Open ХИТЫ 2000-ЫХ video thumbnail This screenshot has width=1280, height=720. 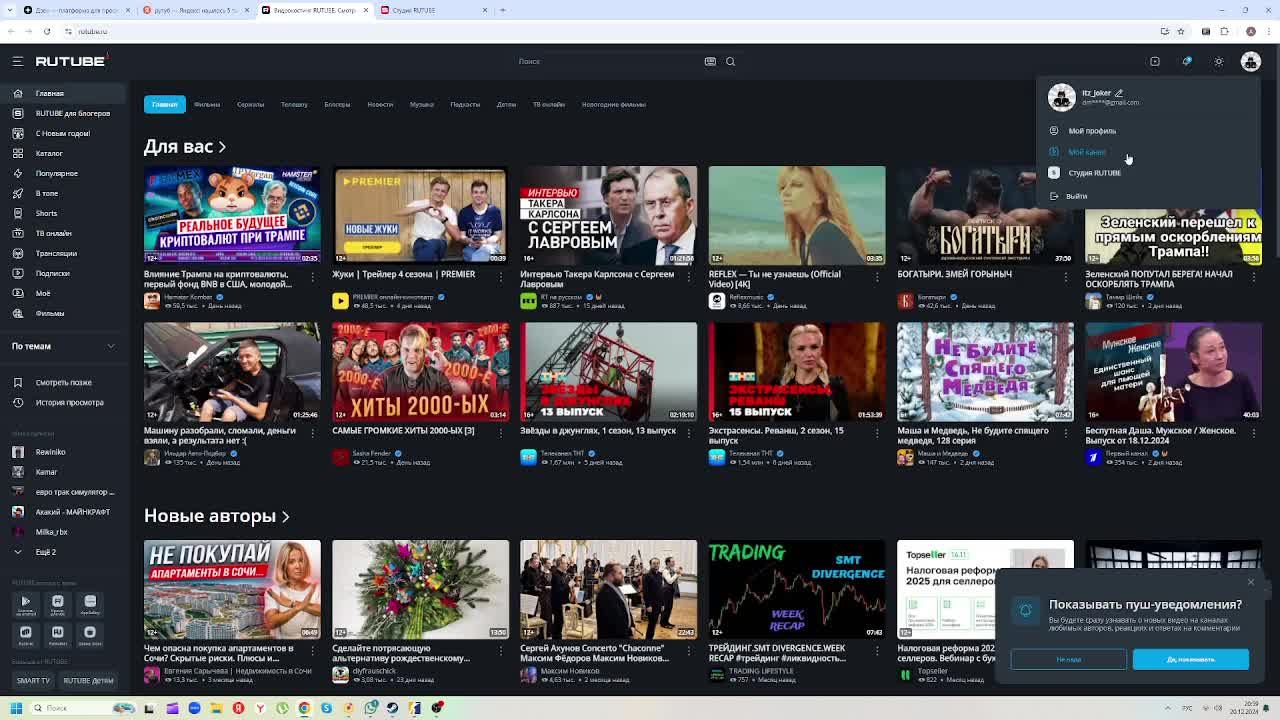(x=420, y=372)
